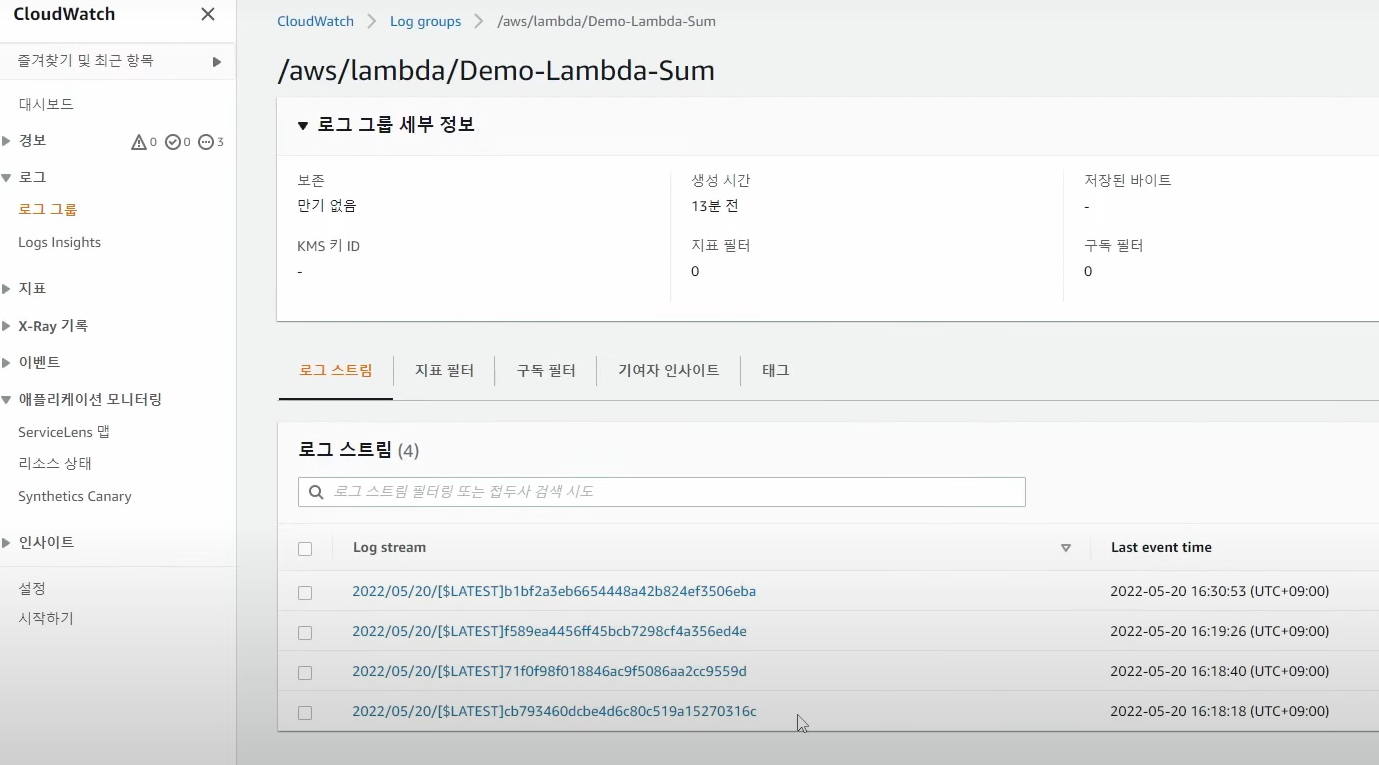Expand the 이벤트 section

(x=7, y=363)
